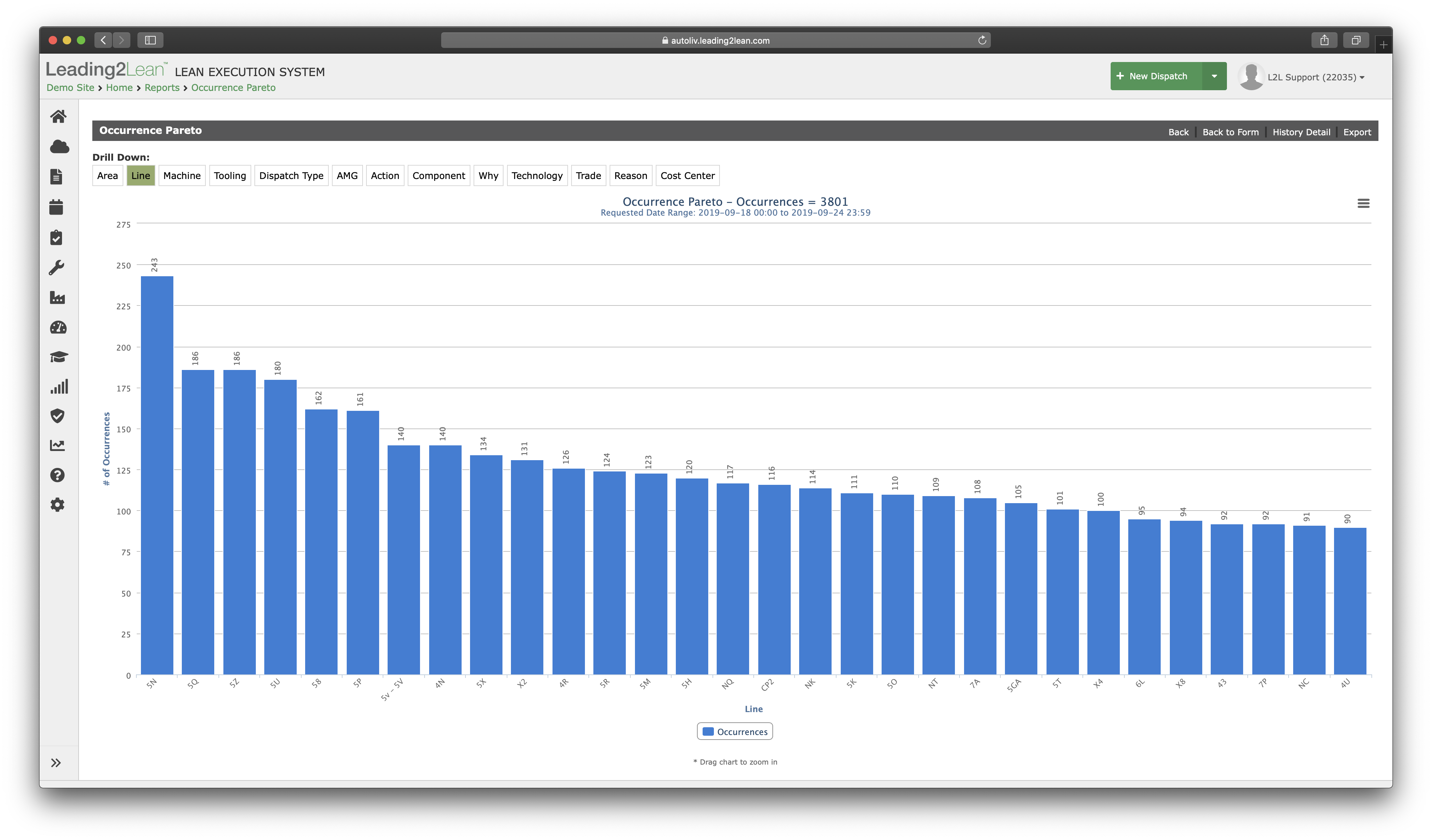Click the gauge dashboard sidebar icon

click(58, 327)
